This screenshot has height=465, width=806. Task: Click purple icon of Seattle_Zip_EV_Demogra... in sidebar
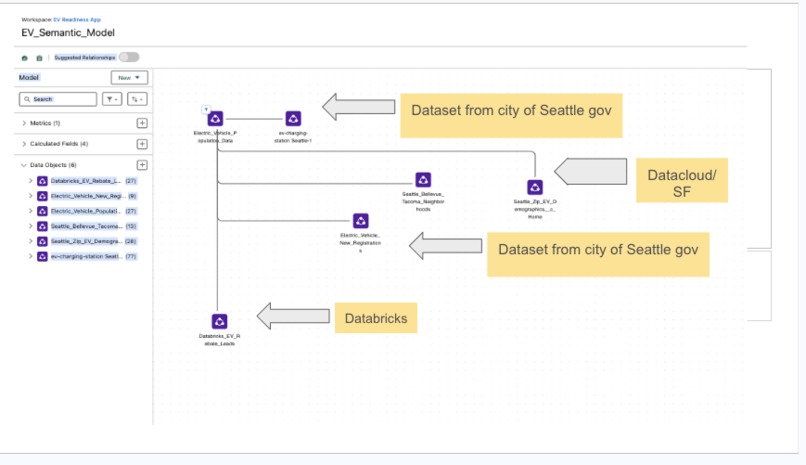click(x=43, y=241)
